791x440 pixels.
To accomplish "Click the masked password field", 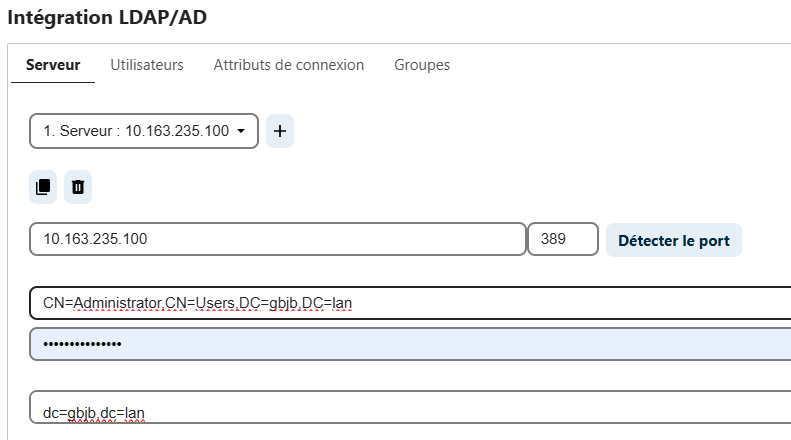I will click(410, 344).
